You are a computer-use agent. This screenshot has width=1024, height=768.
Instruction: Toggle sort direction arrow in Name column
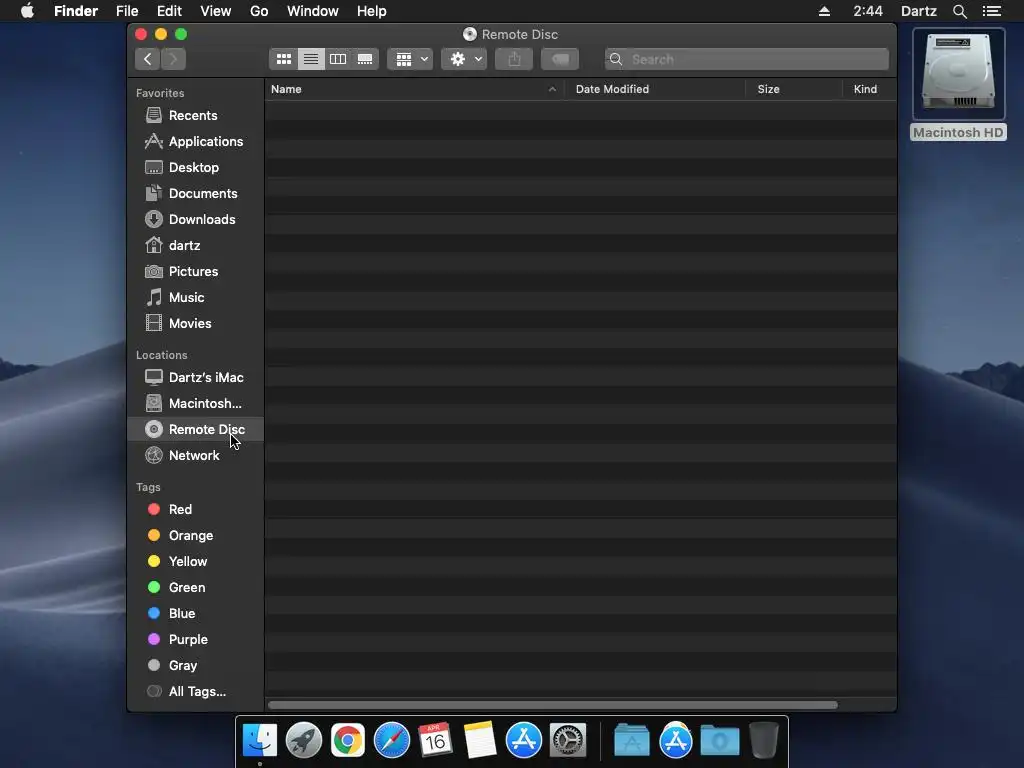(552, 89)
